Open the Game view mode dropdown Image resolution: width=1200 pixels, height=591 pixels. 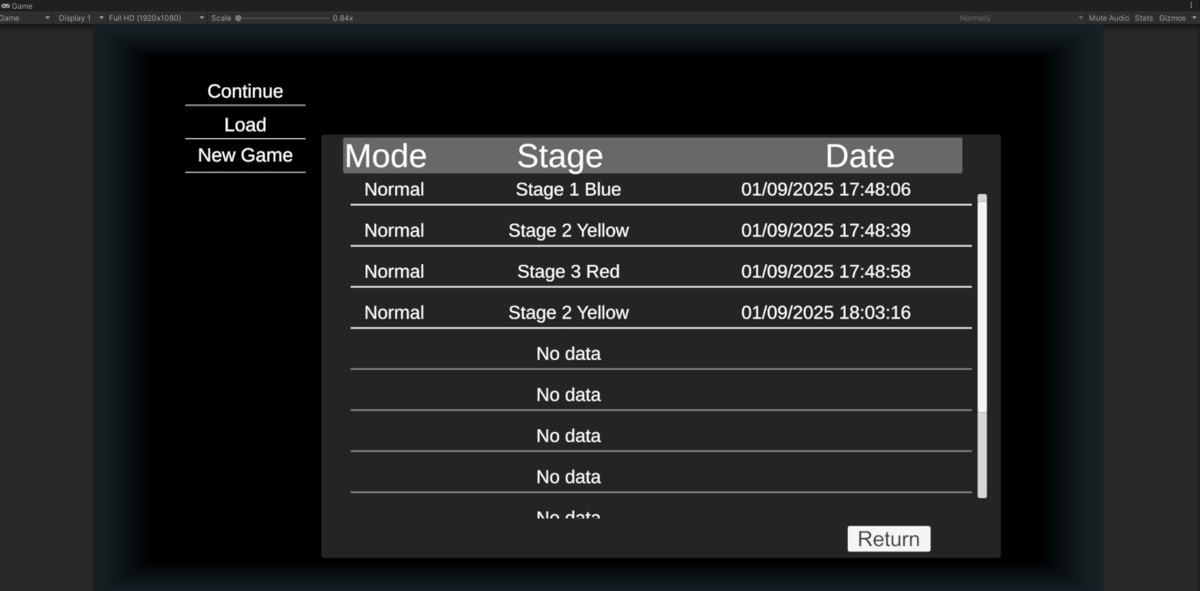(25, 18)
